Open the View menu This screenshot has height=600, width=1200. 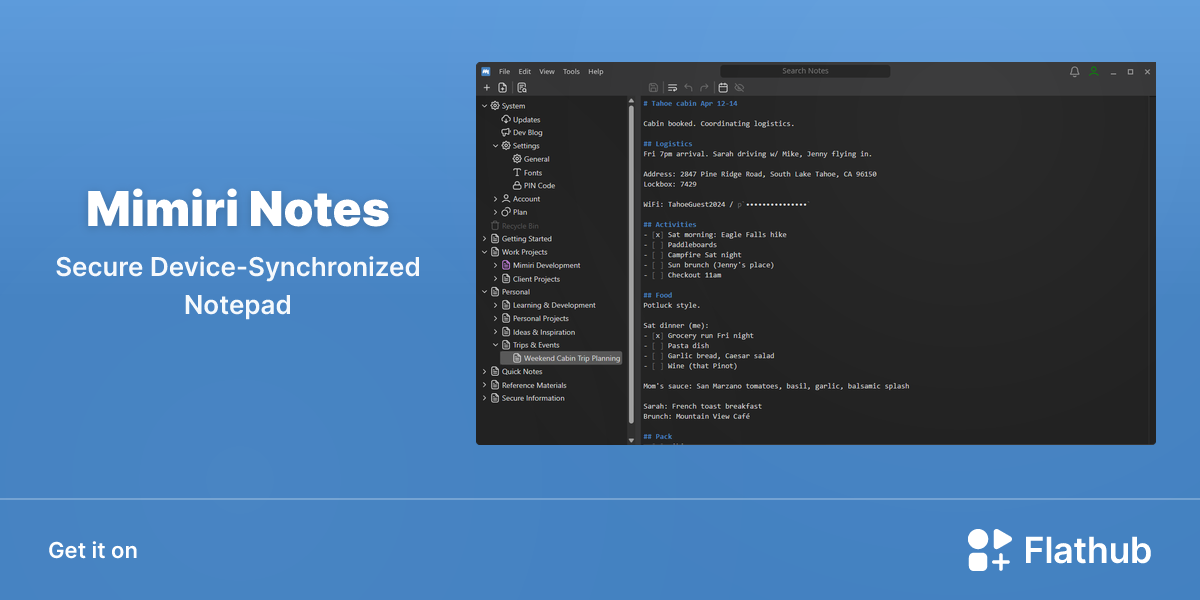(x=547, y=72)
